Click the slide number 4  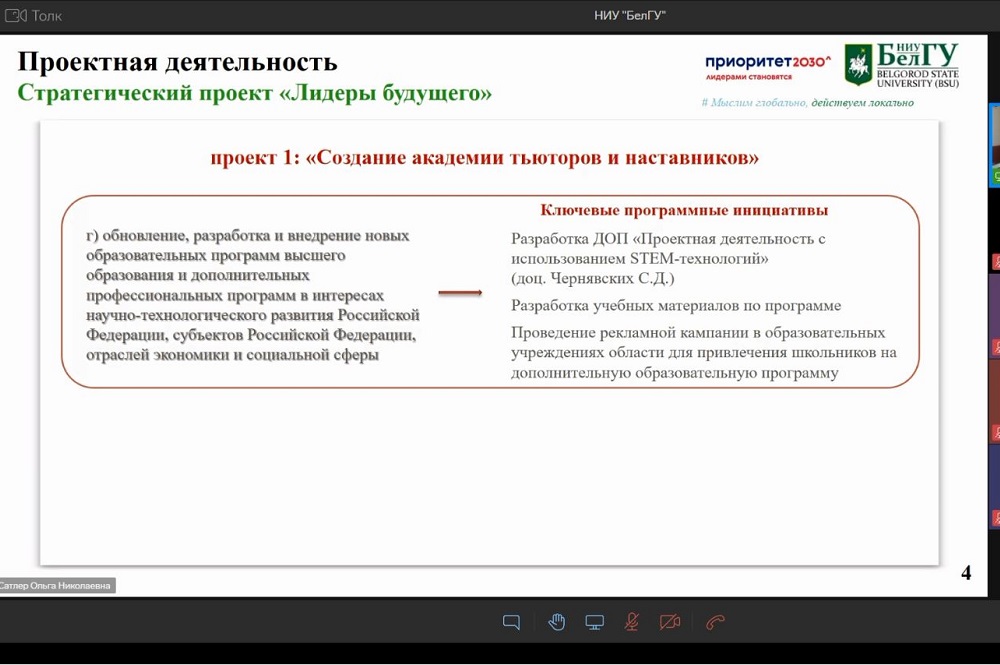click(x=965, y=573)
